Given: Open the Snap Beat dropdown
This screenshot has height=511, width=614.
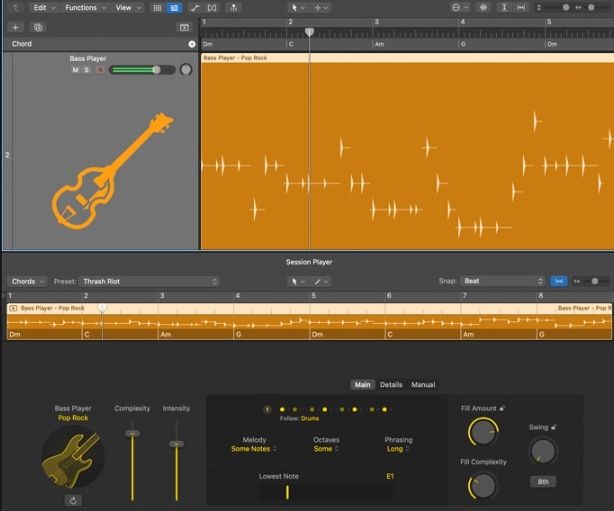Looking at the screenshot, I should [503, 281].
